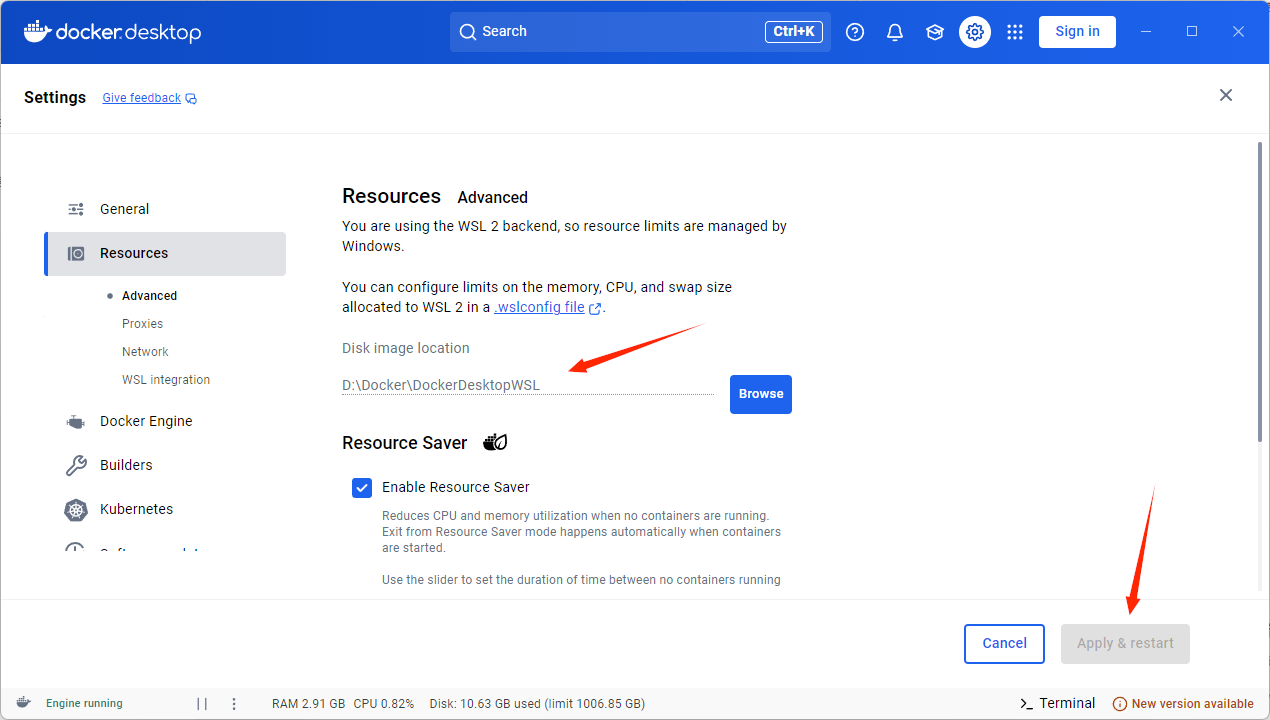The height and width of the screenshot is (720, 1270).
Task: Click the Settings title text
Action: point(55,98)
